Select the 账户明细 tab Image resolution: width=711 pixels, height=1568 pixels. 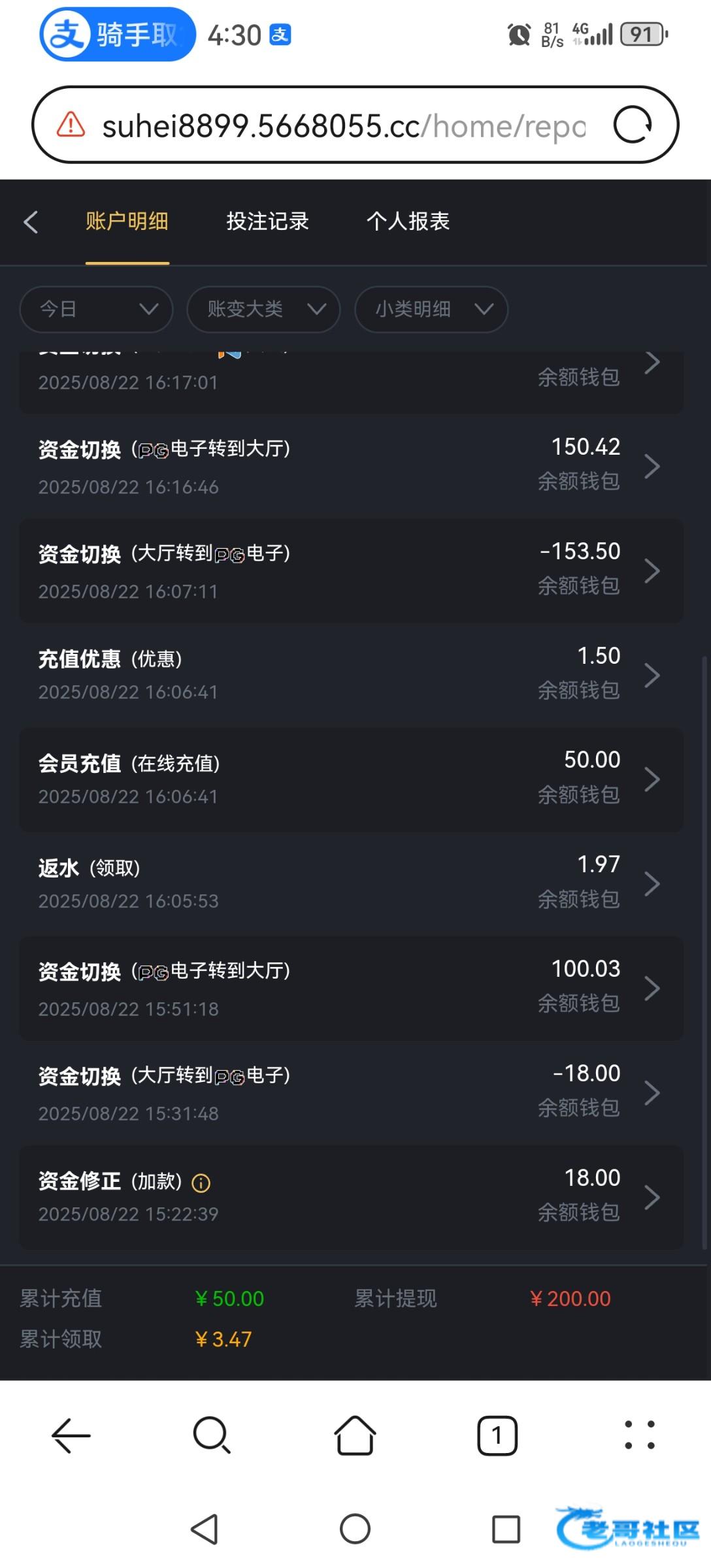click(x=127, y=221)
